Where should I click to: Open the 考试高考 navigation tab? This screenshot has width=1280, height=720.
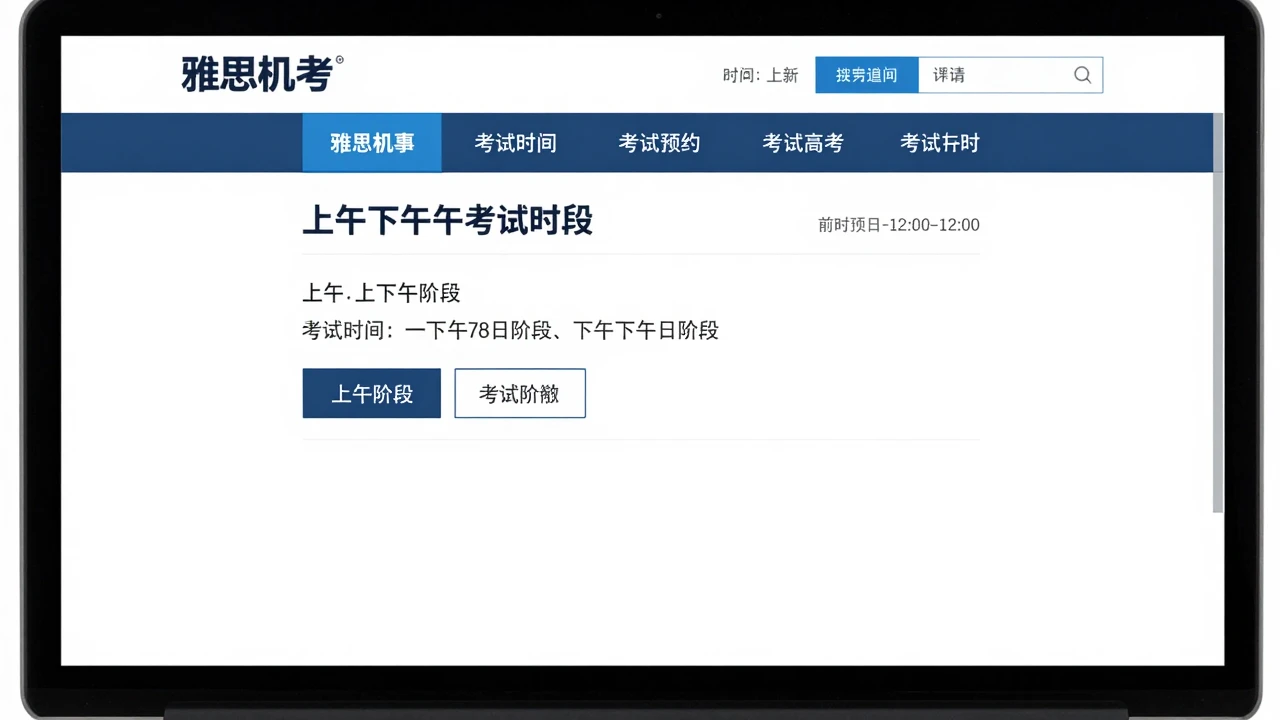[803, 143]
